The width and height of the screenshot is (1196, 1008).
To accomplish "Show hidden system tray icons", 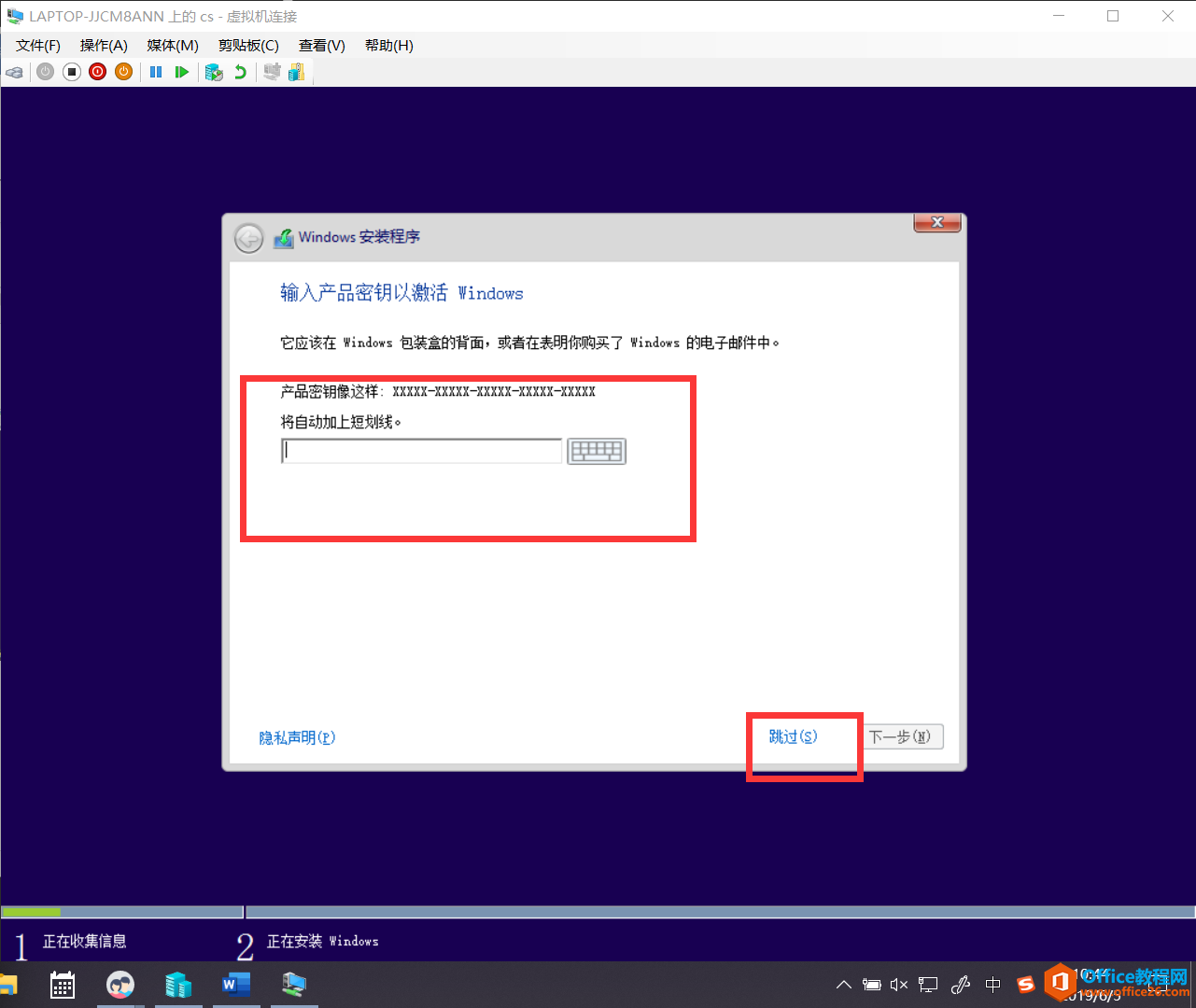I will coord(844,985).
